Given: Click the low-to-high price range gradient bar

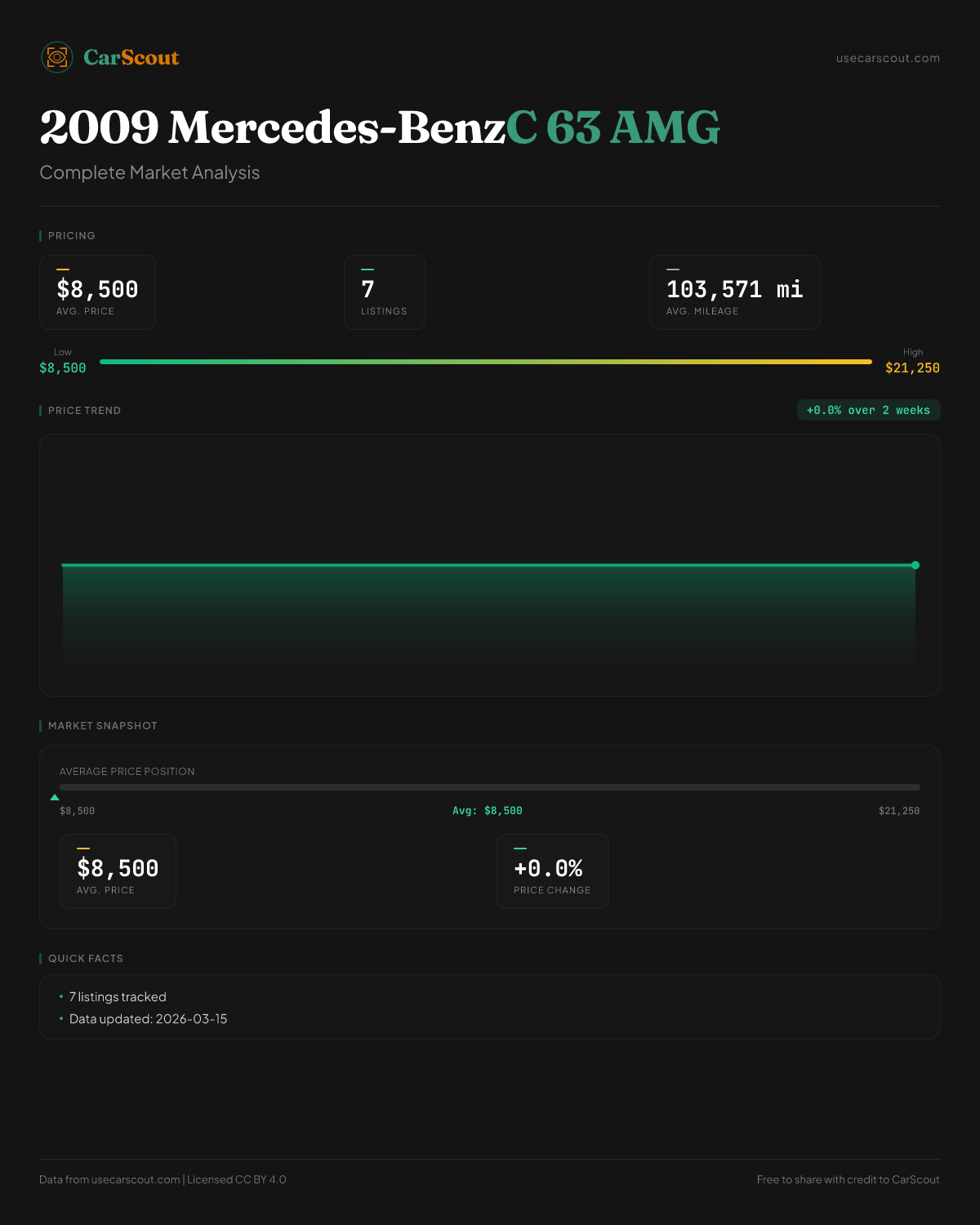Looking at the screenshot, I should point(486,362).
